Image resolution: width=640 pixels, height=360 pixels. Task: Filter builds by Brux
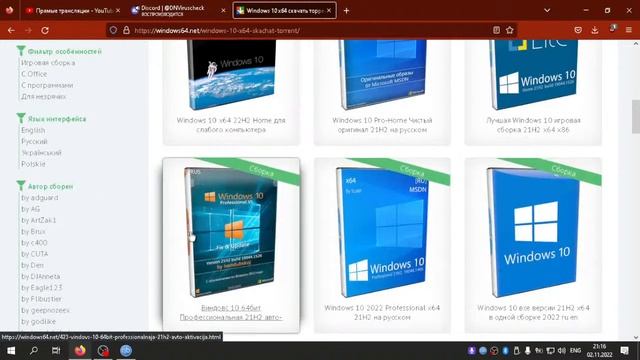click(33, 231)
